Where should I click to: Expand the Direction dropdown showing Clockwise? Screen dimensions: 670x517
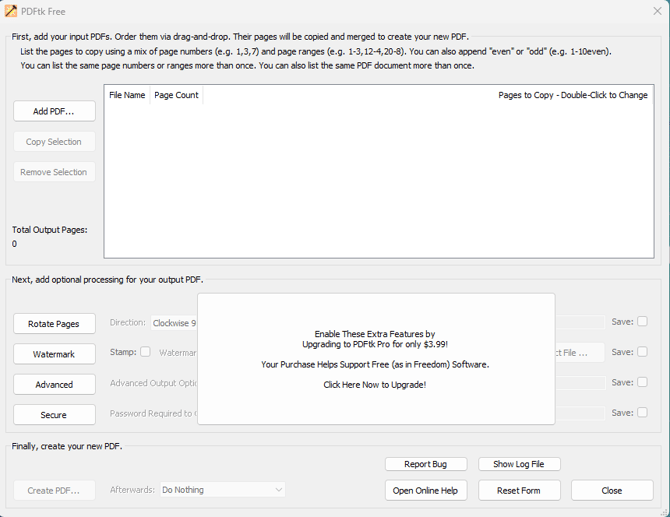pos(174,323)
